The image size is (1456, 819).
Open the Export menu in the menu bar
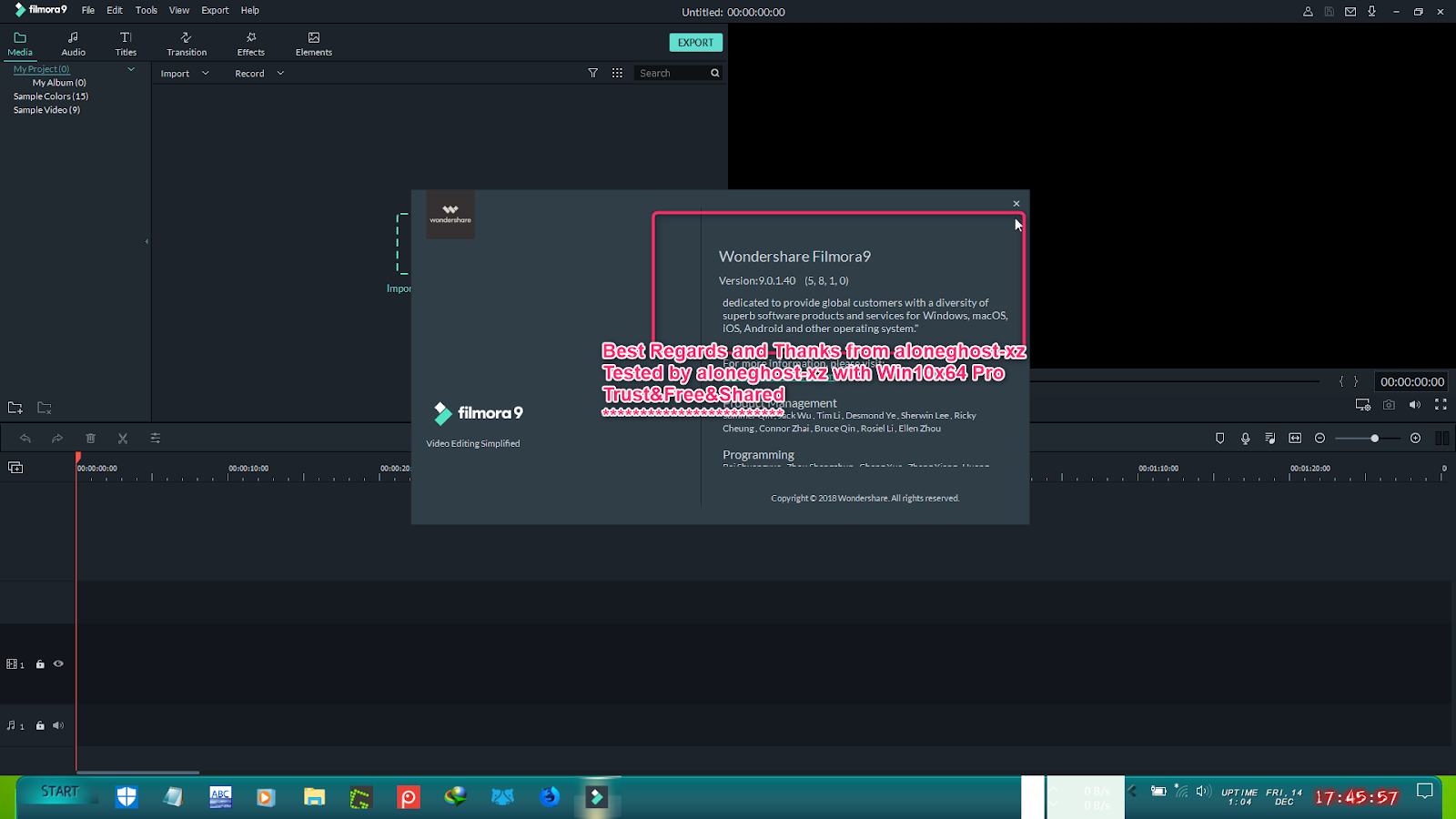click(215, 11)
